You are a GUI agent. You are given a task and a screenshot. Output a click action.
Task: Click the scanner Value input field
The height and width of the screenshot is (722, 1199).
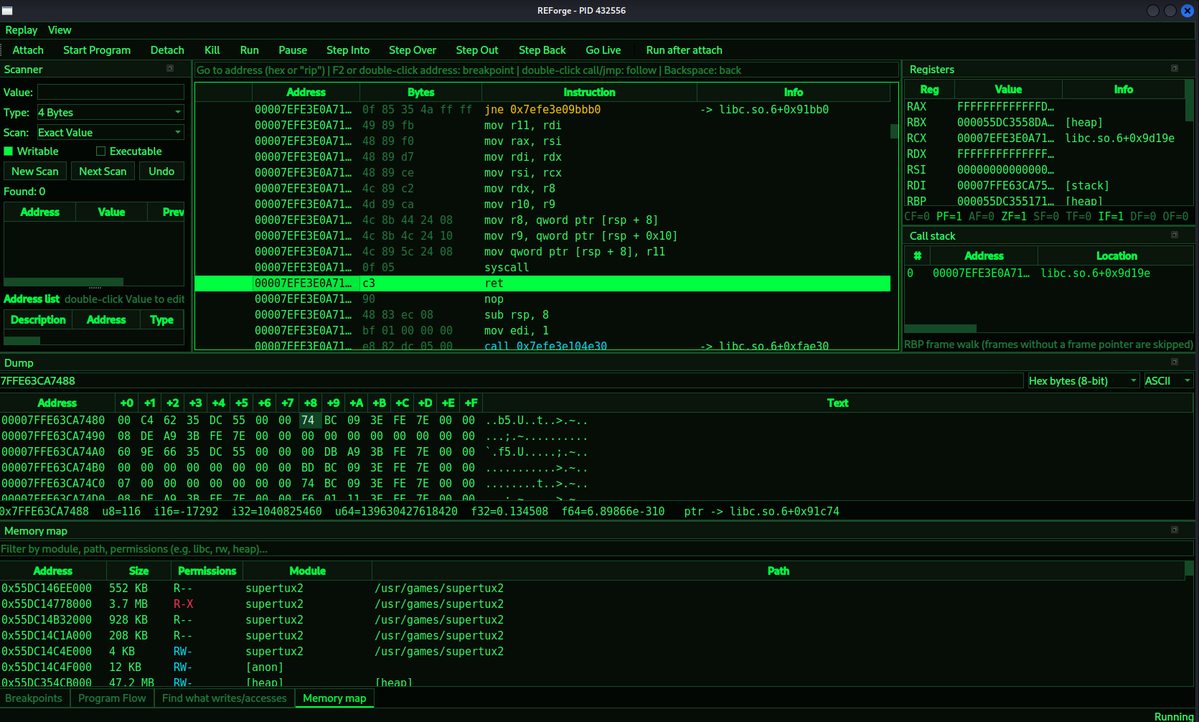coord(110,93)
